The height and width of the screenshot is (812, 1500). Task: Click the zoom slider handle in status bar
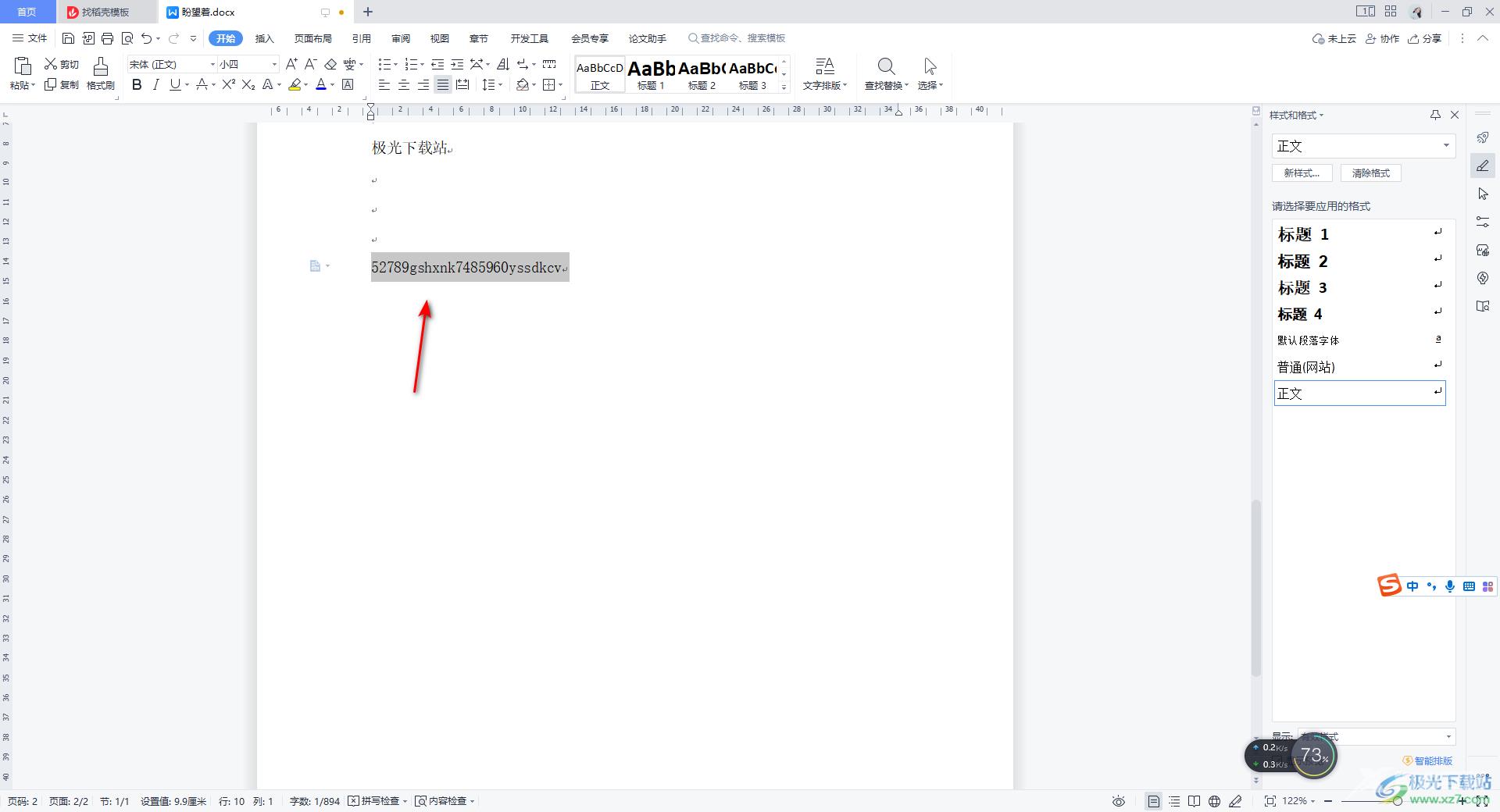(1398, 801)
